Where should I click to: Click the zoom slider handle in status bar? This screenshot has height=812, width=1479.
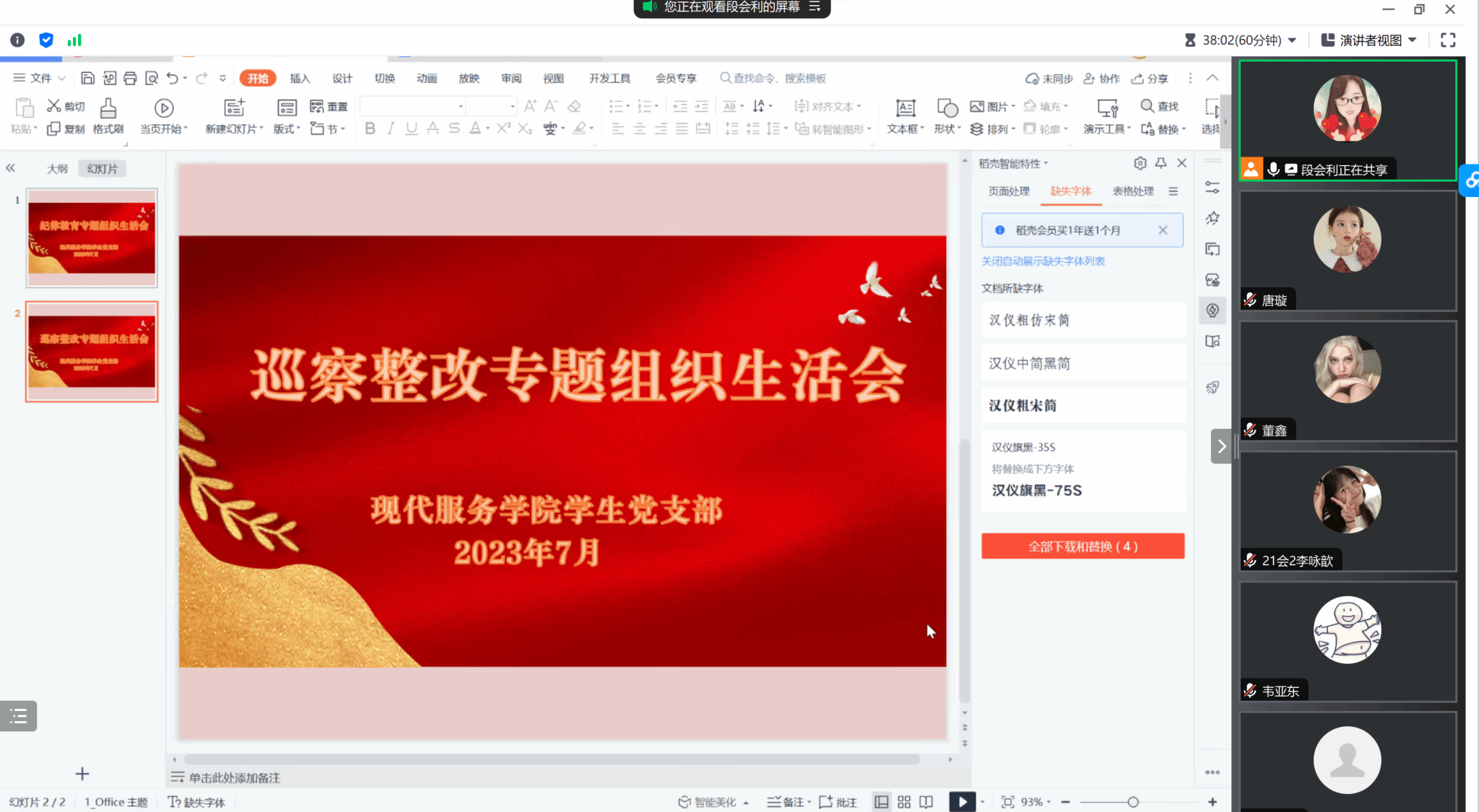[1133, 802]
